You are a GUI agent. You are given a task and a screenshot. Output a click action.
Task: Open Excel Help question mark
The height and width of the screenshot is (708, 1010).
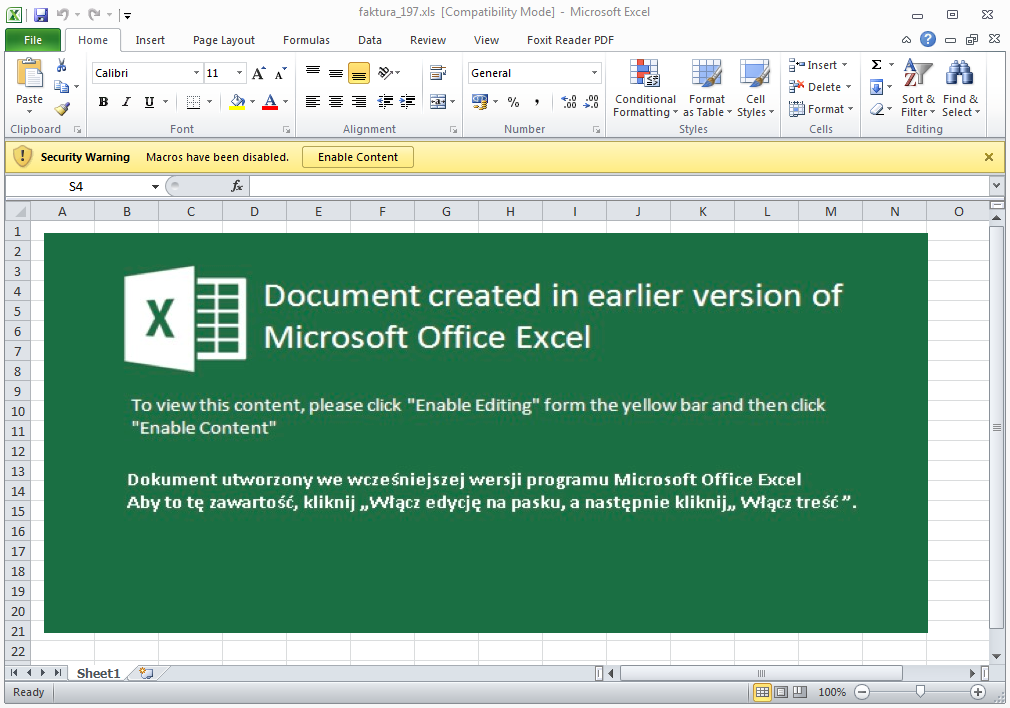pyautogui.click(x=928, y=39)
